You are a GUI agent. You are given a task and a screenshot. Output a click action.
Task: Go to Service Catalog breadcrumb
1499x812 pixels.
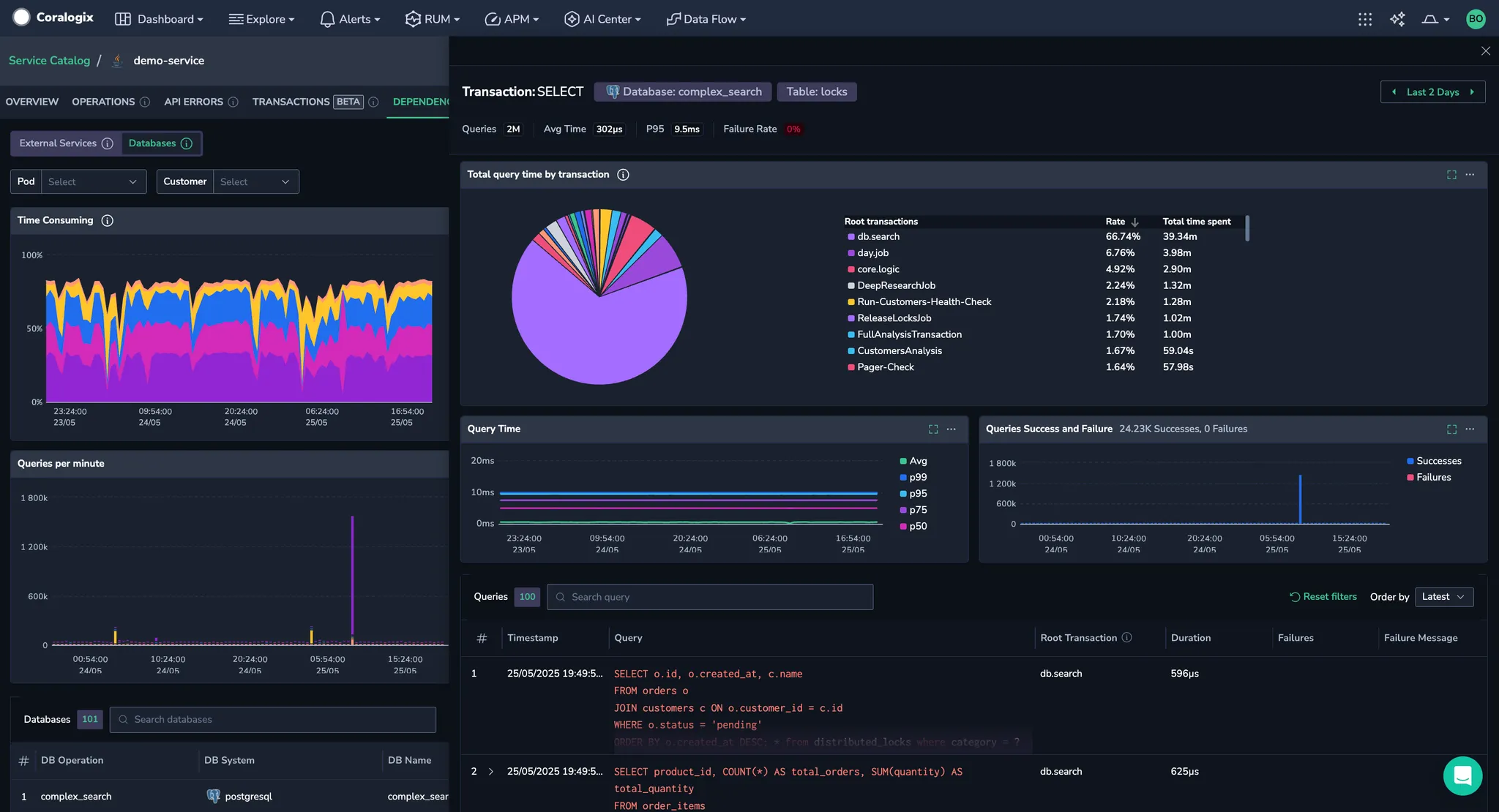[x=49, y=61]
